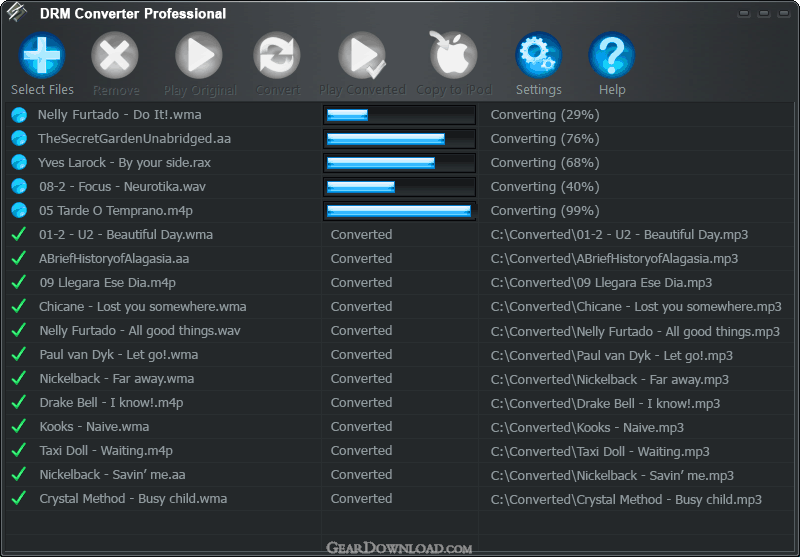Click the Copy to iPod apple icon
The width and height of the screenshot is (800, 557).
[453, 54]
